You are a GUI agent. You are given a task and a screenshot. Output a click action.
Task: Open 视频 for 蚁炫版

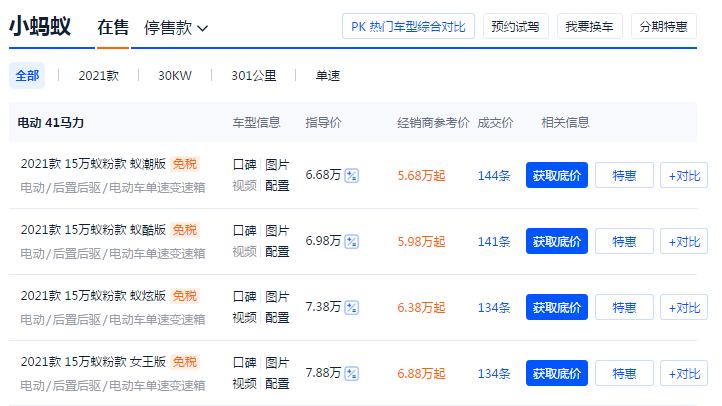pos(245,317)
